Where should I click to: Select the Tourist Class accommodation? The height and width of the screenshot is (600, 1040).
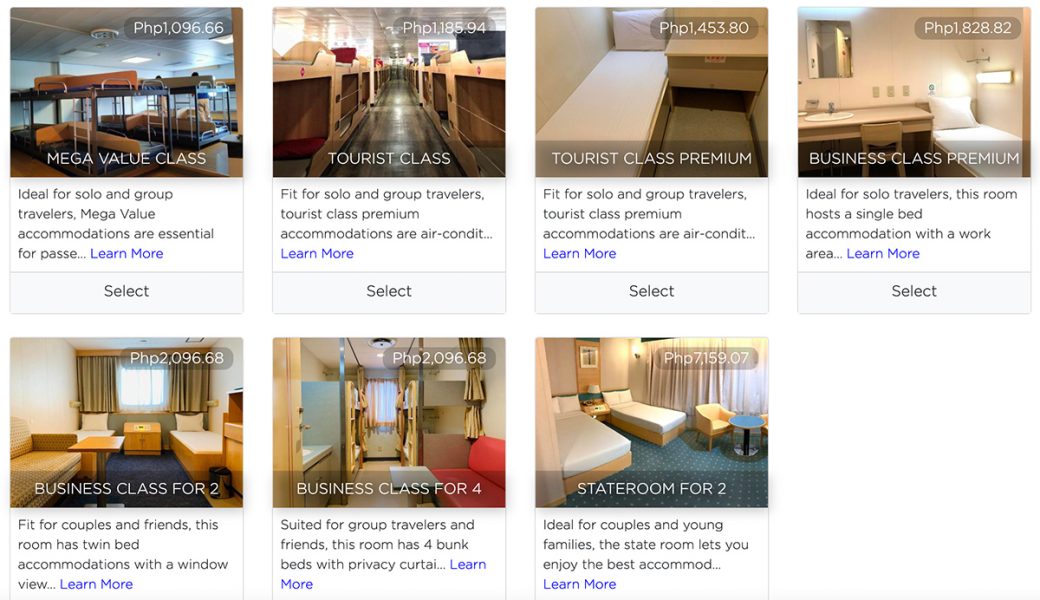coord(389,292)
